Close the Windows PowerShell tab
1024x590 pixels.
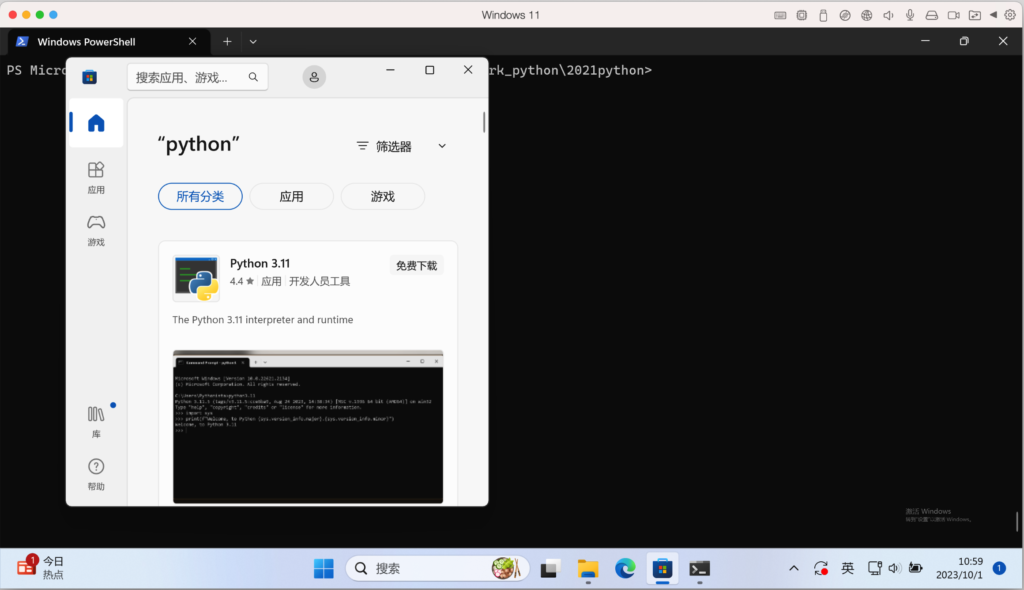pos(193,41)
